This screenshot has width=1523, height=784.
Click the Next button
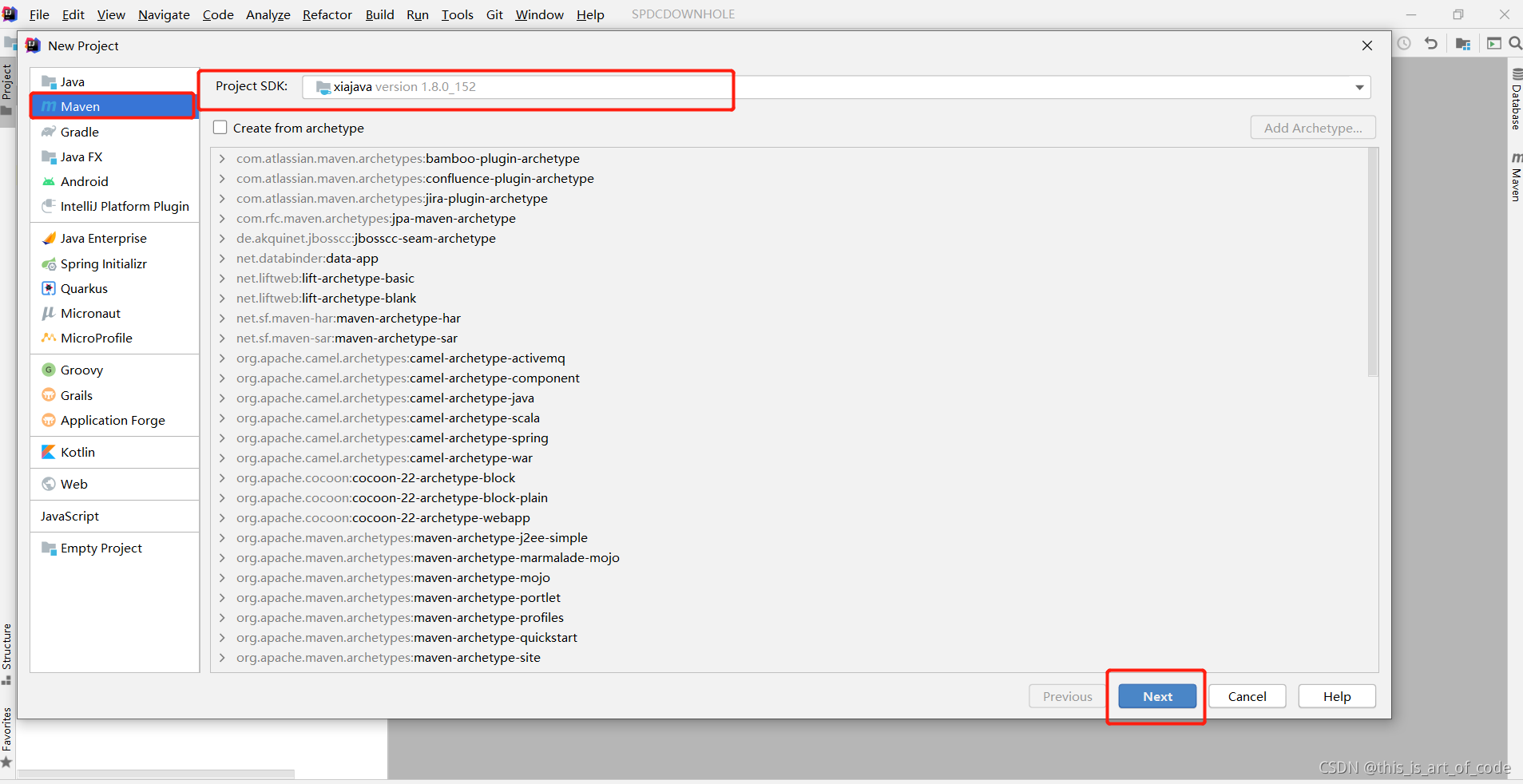[1157, 696]
